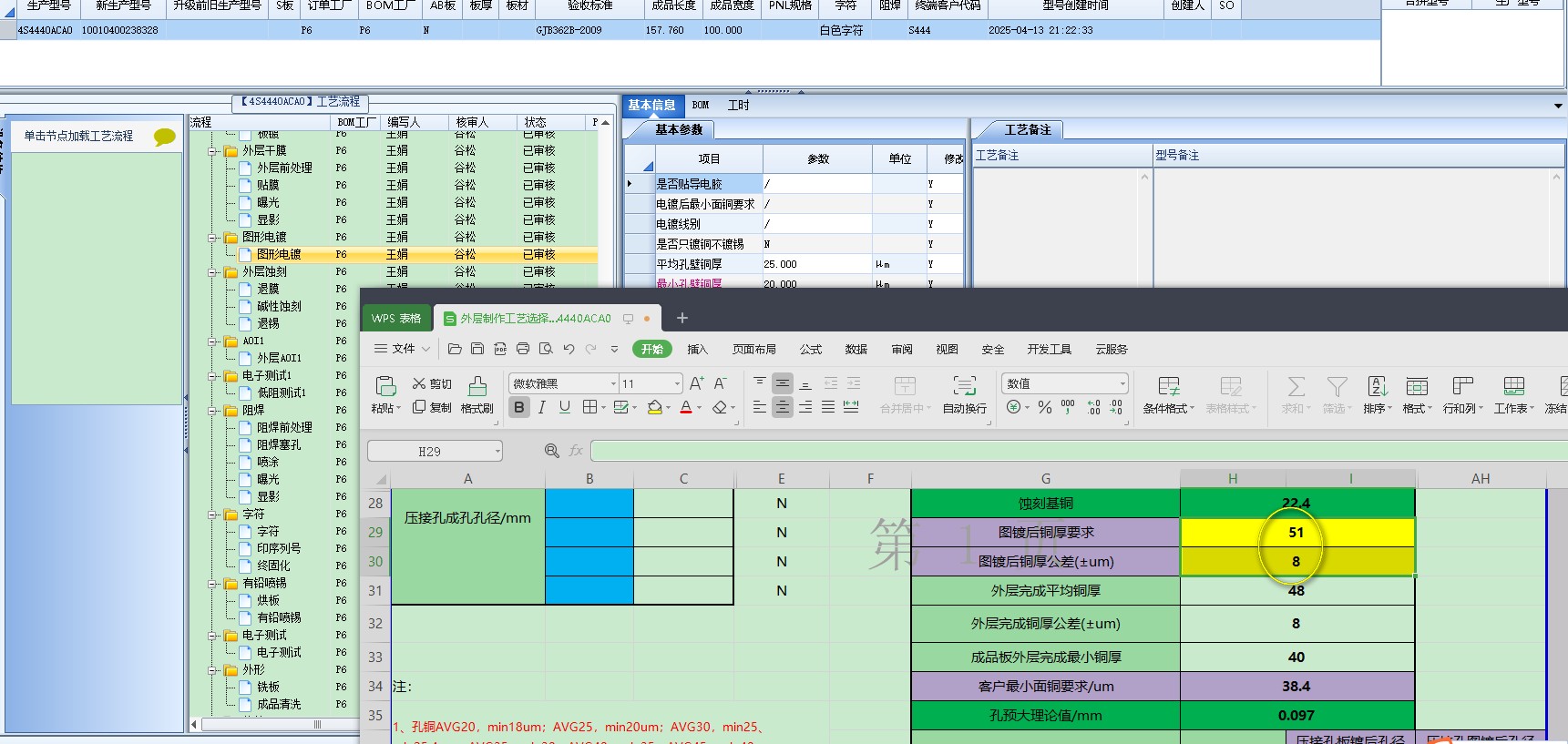Click the Save icon in WPS quick toolbar
Image resolution: width=1568 pixels, height=744 pixels.
pyautogui.click(x=477, y=349)
